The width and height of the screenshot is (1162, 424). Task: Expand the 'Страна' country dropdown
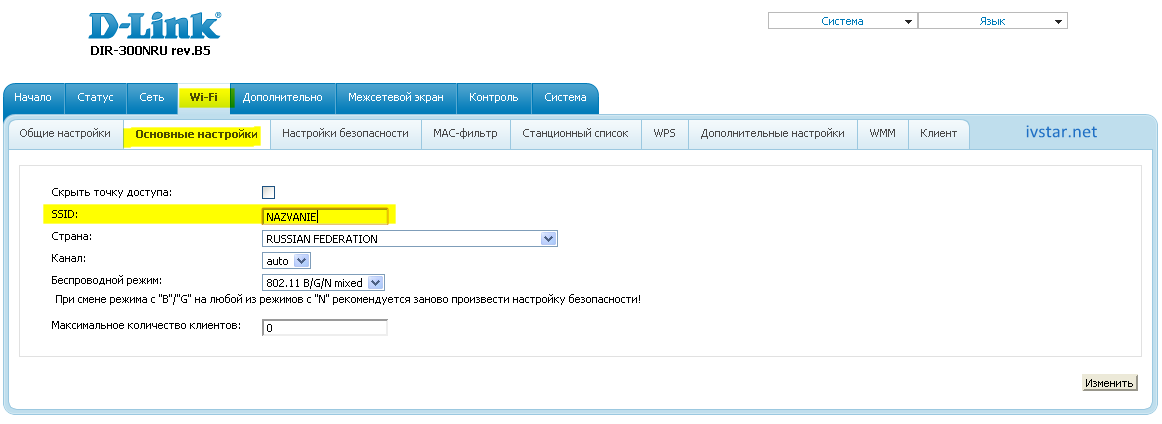[x=409, y=239]
